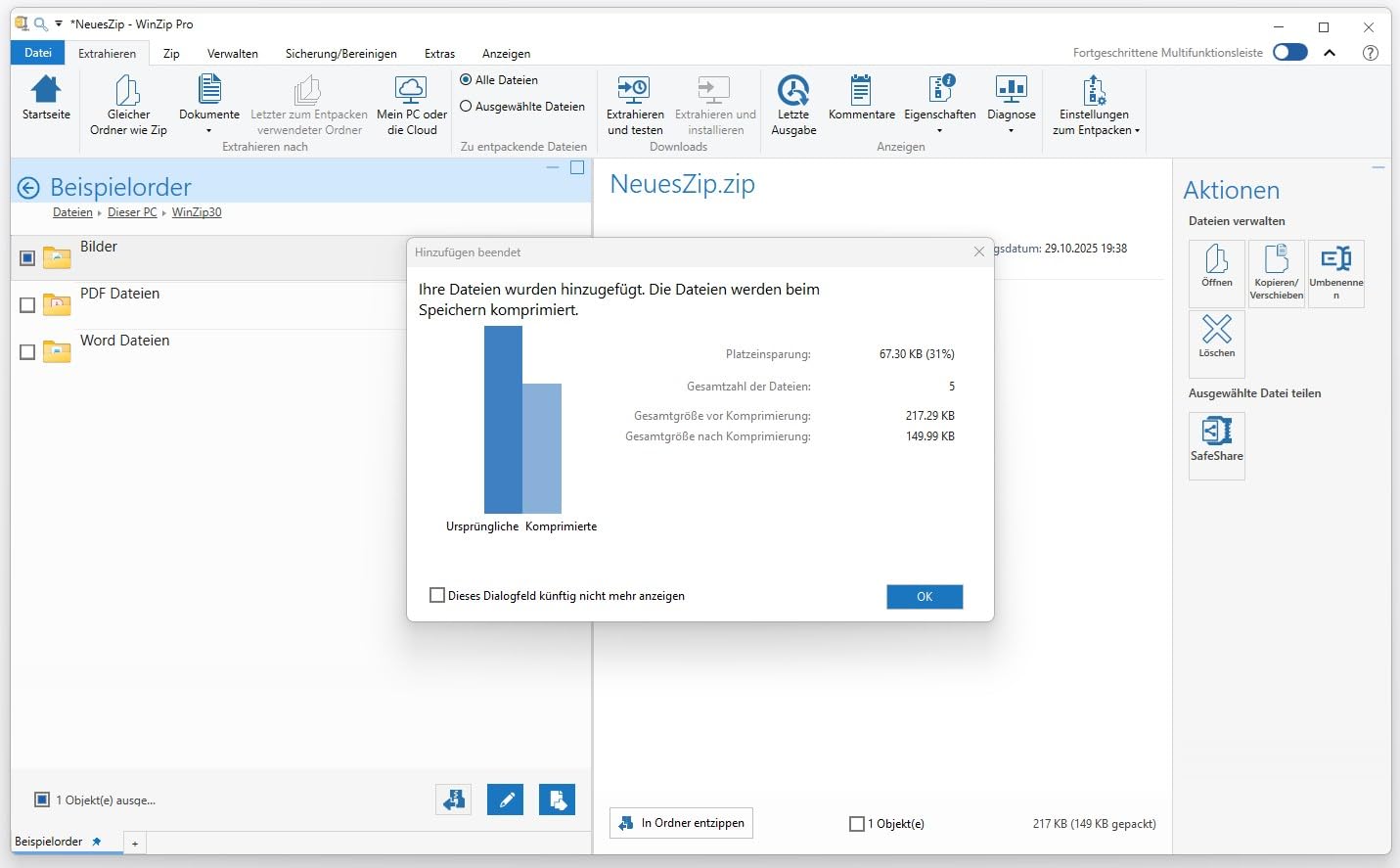Click the Dokumente extract location icon
Image resolution: width=1400 pixels, height=868 pixels.
click(209, 90)
